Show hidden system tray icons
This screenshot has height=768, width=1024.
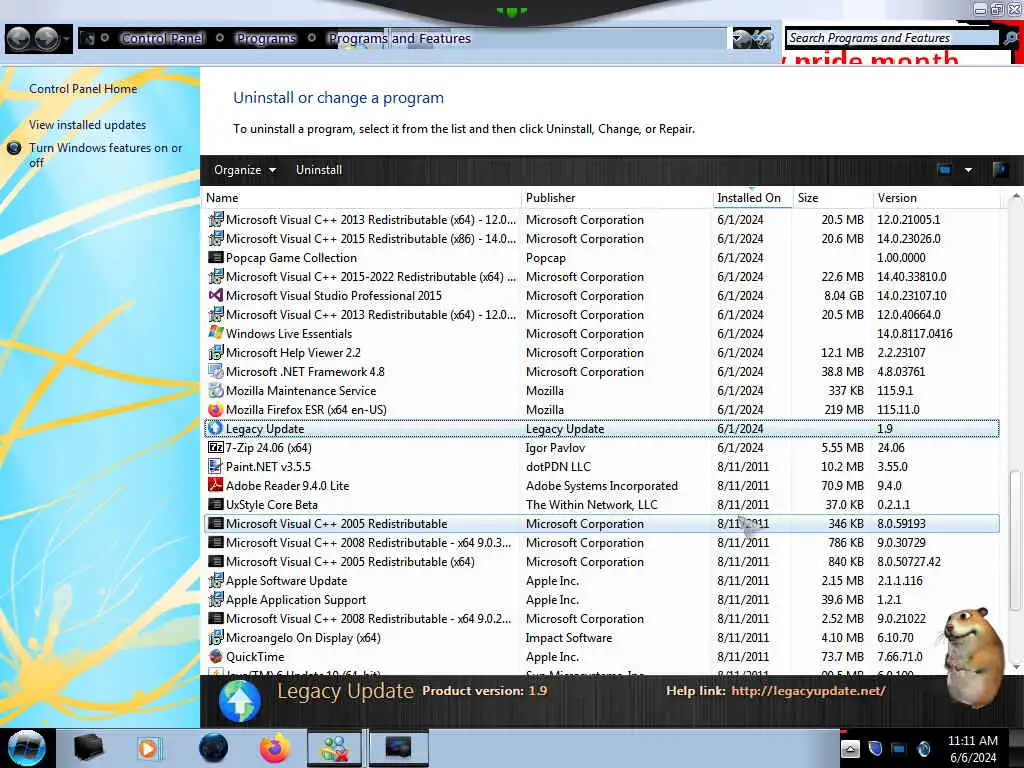coord(850,748)
